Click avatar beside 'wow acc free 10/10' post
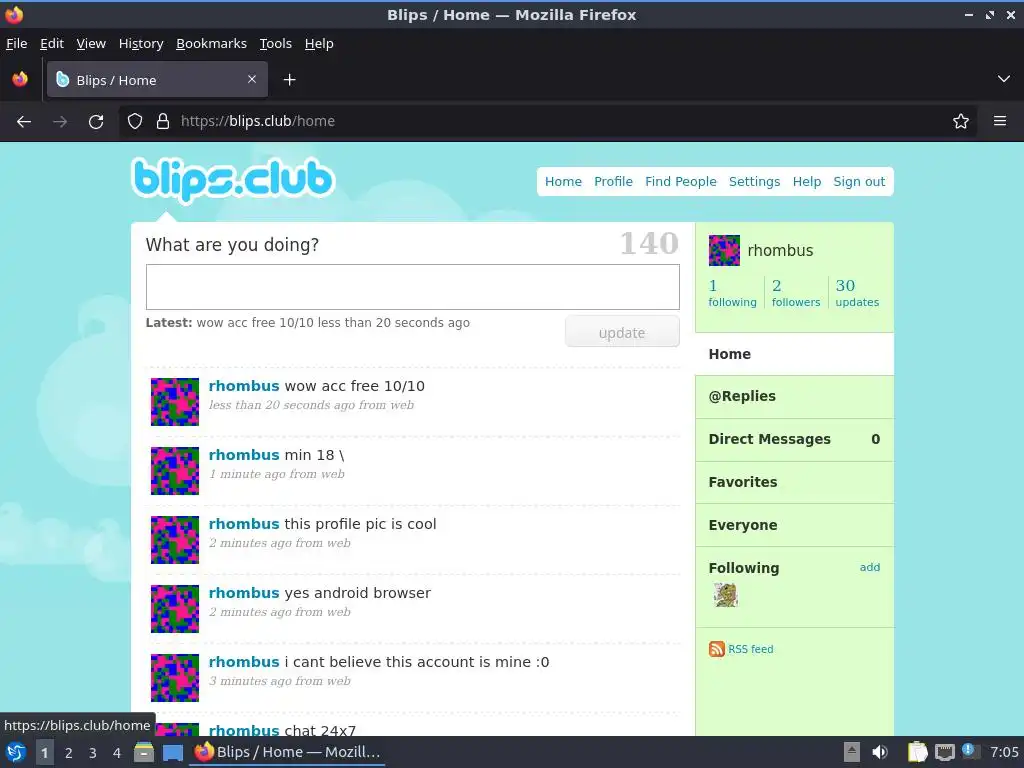 (x=175, y=402)
